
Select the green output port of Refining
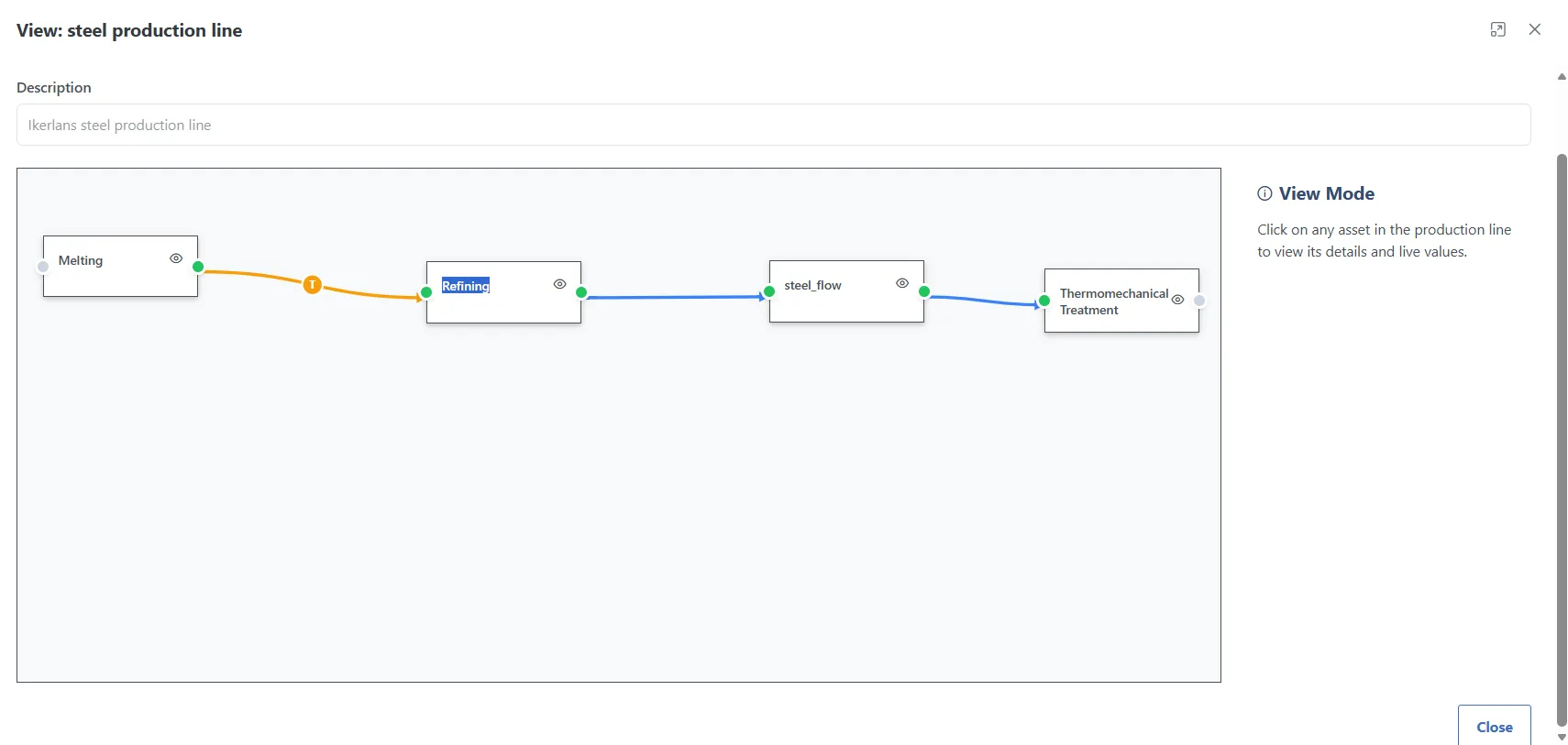click(x=581, y=293)
